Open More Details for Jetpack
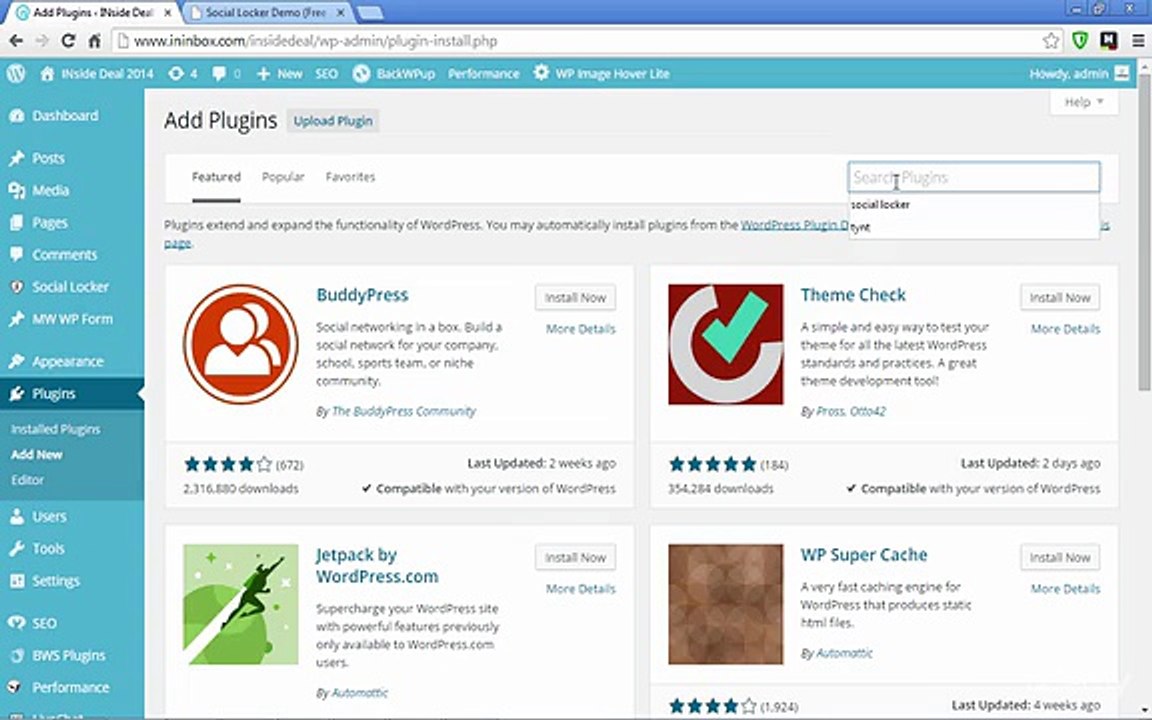 580,589
